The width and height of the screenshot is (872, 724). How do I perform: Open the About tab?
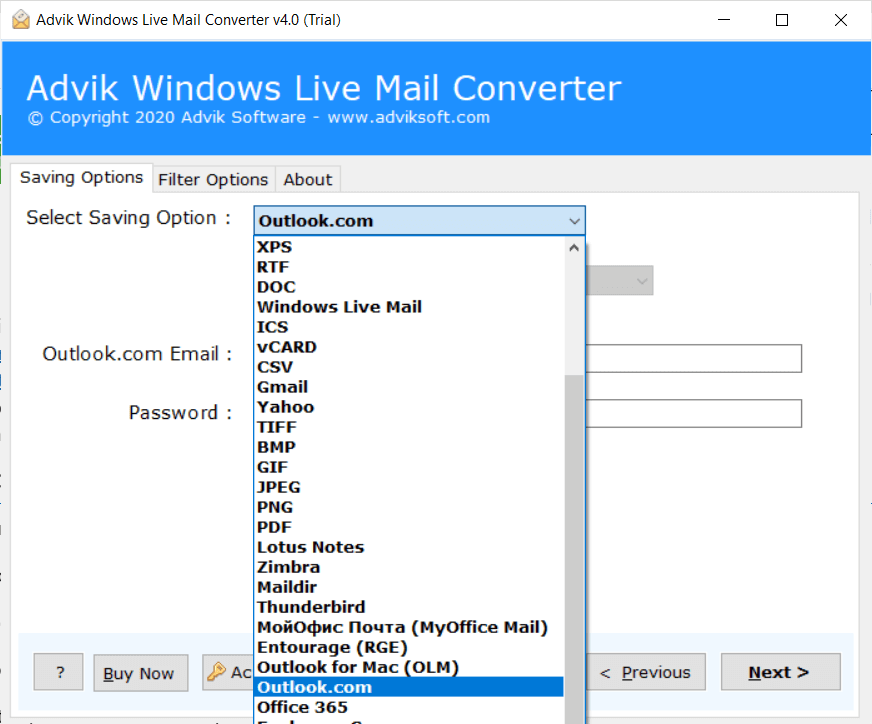click(308, 180)
